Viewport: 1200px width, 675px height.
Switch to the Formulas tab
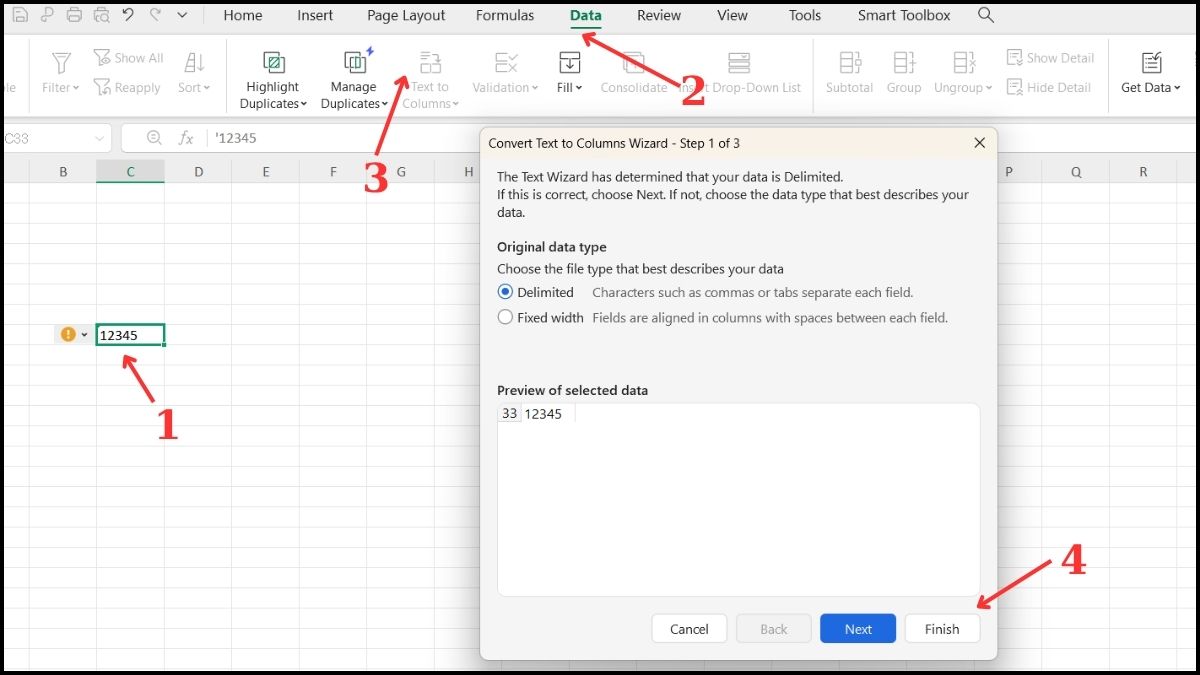pyautogui.click(x=505, y=15)
